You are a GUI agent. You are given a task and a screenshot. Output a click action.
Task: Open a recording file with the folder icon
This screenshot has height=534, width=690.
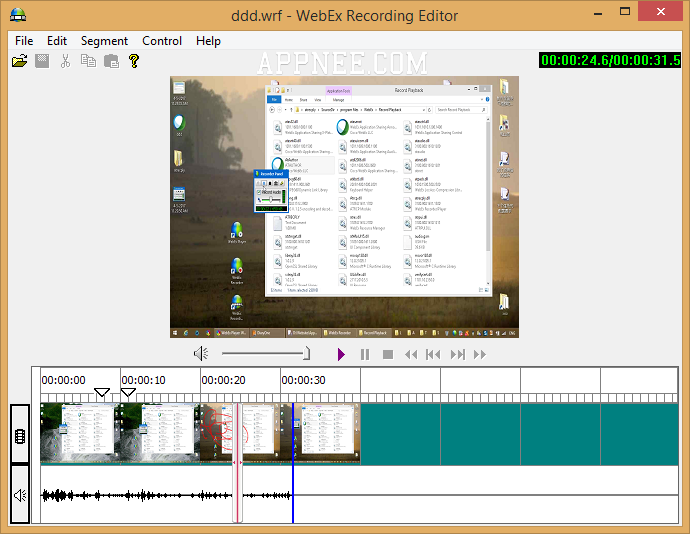pyautogui.click(x=19, y=61)
